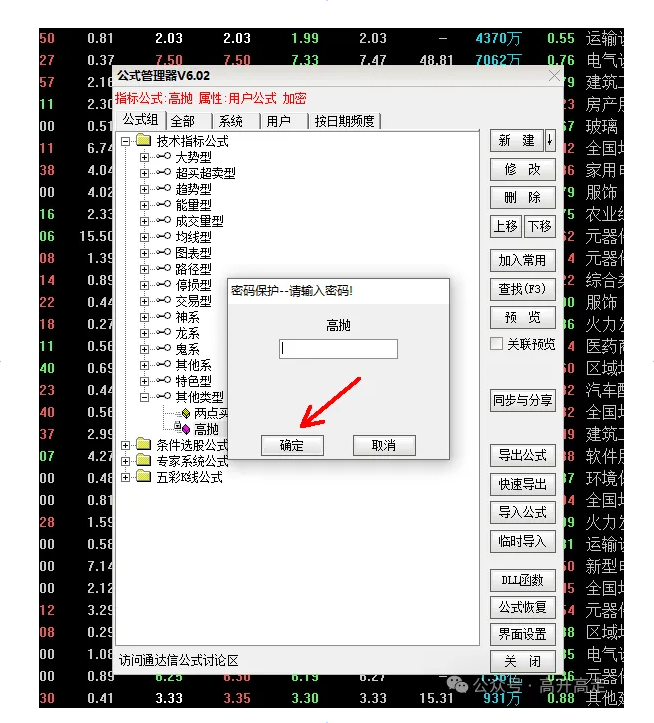The width and height of the screenshot is (654, 723).
Task: Click the category icon beside 路径型
Action: pyautogui.click(x=164, y=268)
